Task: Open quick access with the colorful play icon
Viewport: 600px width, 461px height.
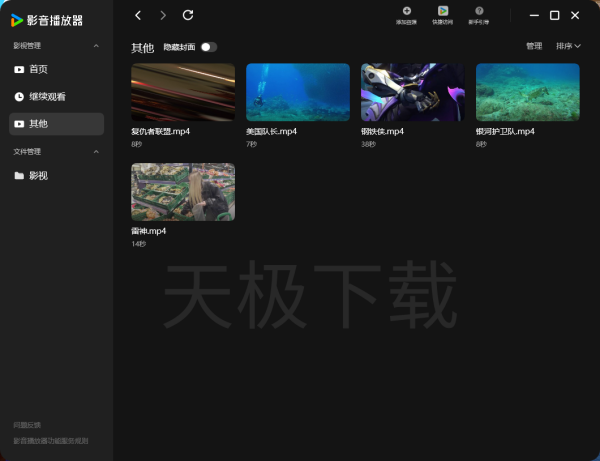Action: click(442, 11)
